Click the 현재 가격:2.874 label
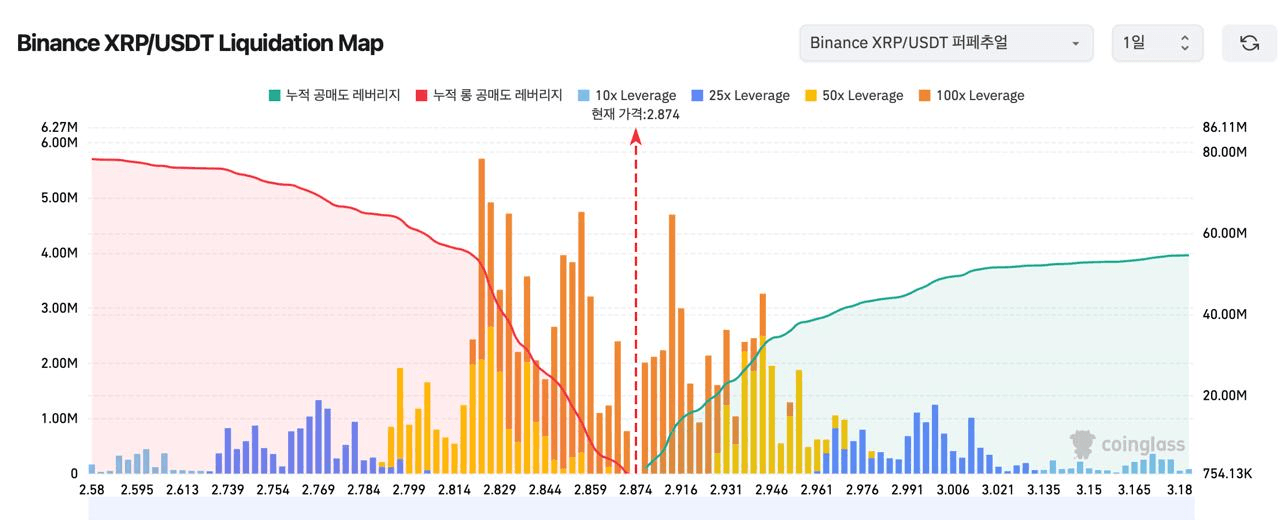Viewport: 1280px width, 520px height. pyautogui.click(x=635, y=114)
